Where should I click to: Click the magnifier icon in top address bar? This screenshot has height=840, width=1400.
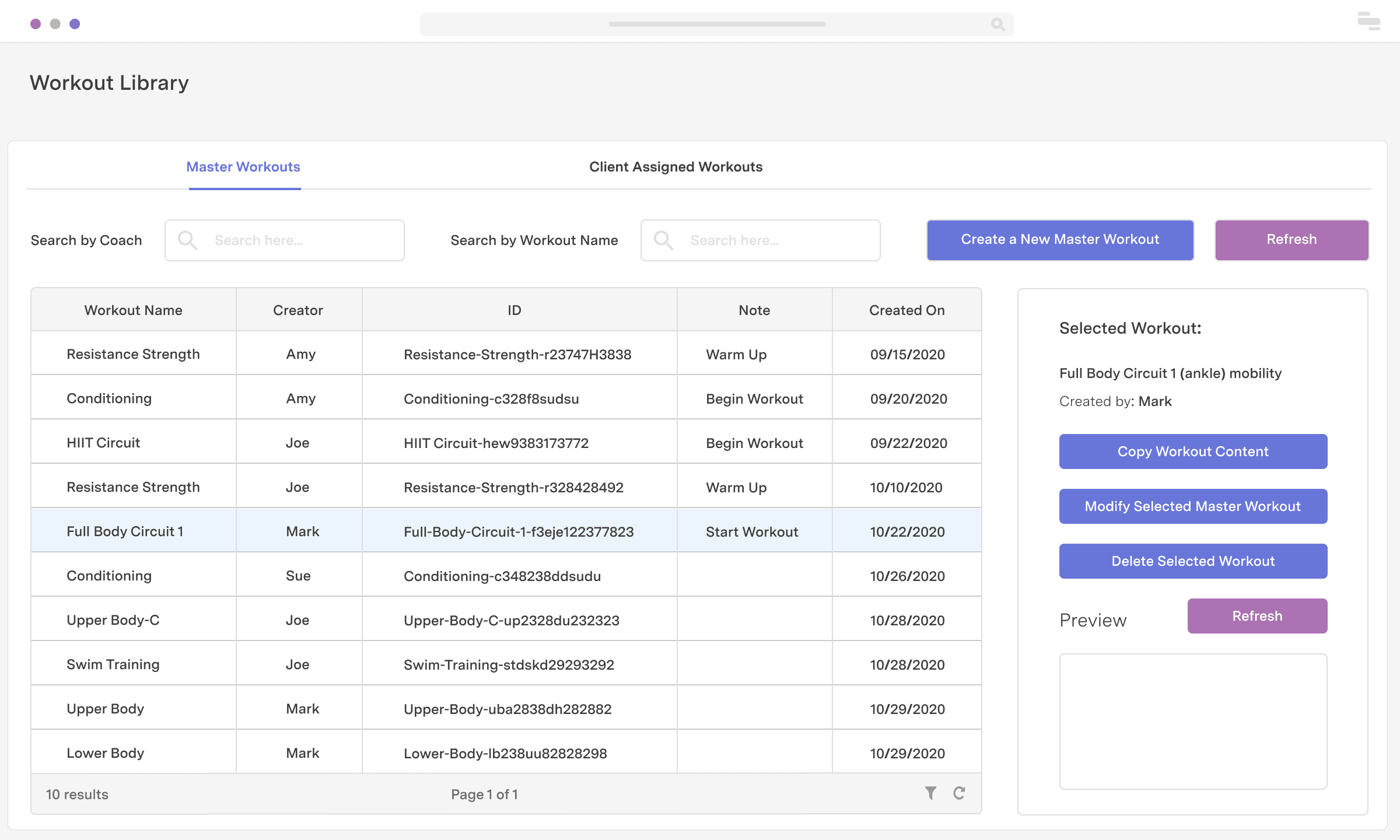pos(998,24)
